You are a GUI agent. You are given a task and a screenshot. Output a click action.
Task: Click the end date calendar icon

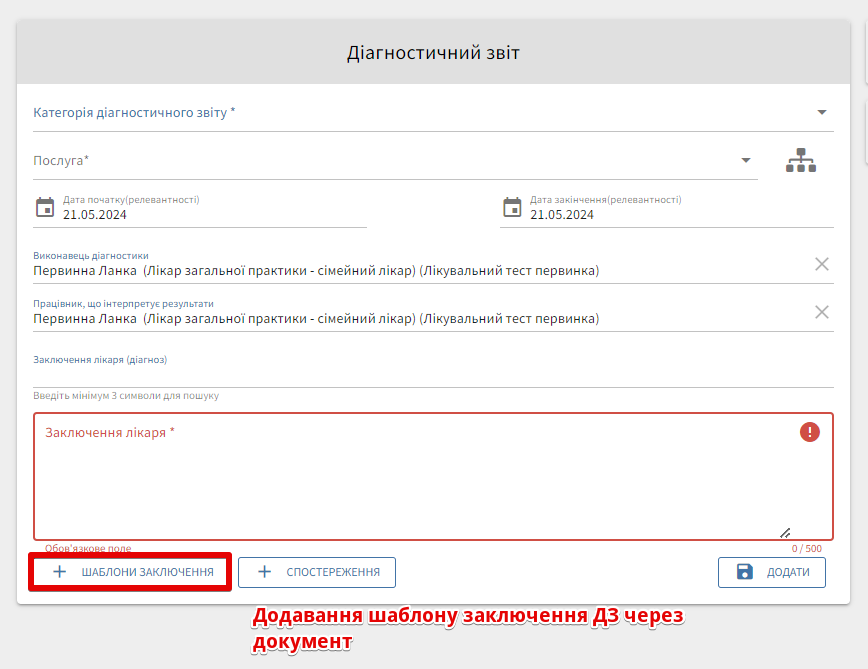[x=512, y=207]
